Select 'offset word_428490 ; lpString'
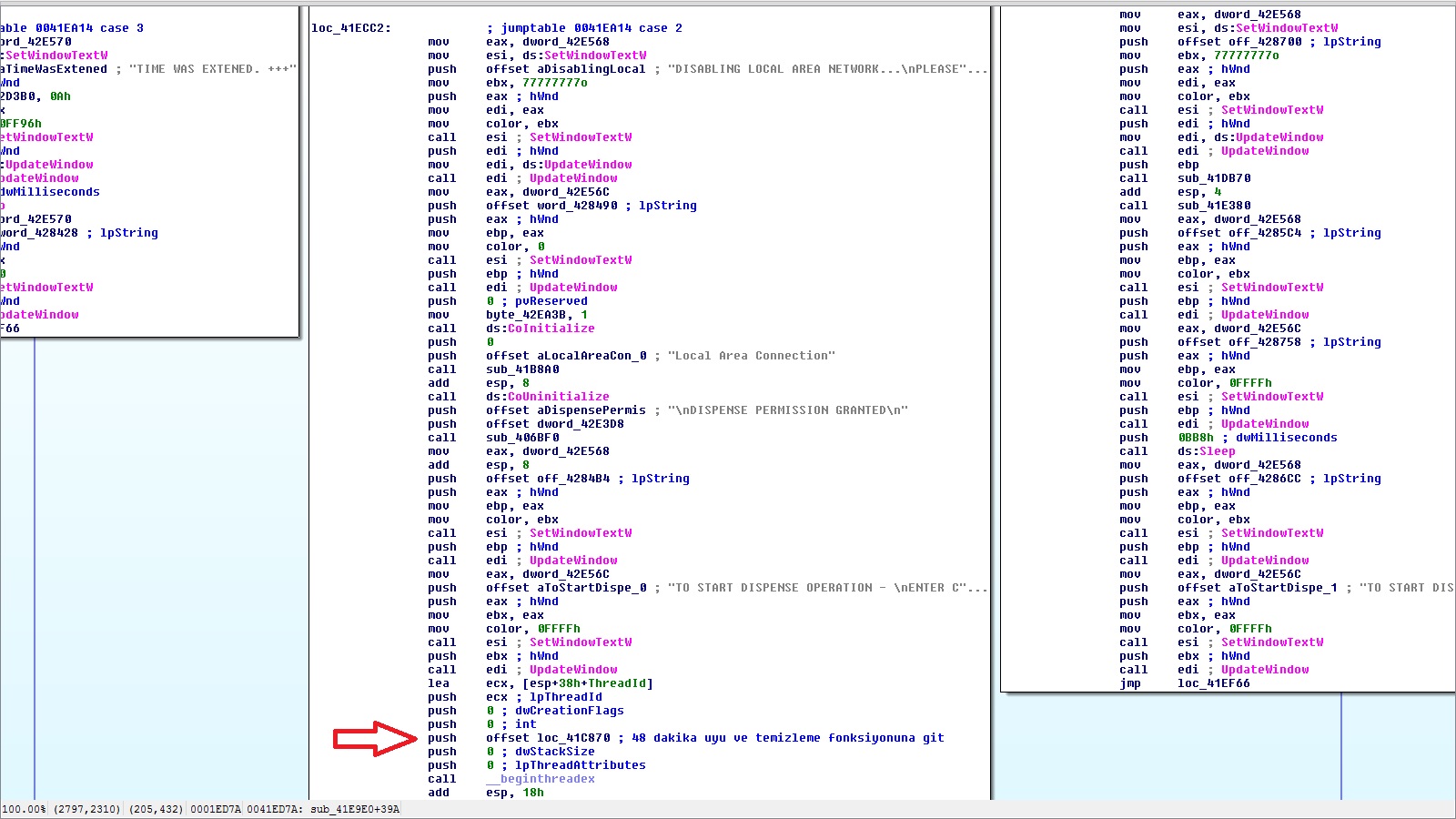Image resolution: width=1456 pixels, height=819 pixels. pos(591,206)
